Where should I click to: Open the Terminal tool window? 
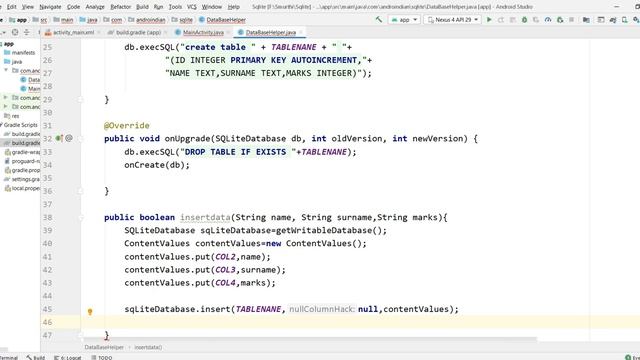8,357
